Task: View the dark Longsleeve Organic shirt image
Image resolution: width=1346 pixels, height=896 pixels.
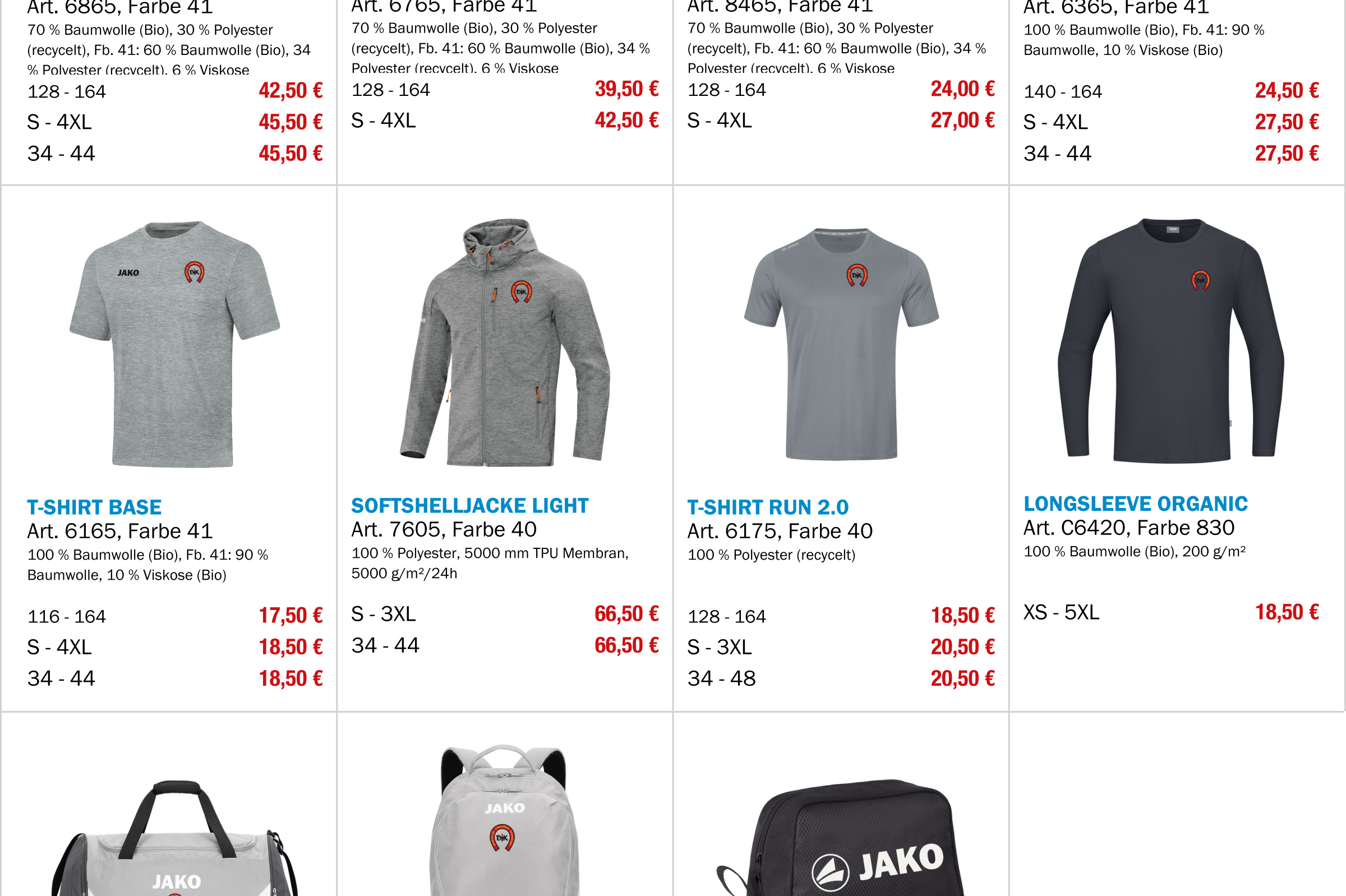Action: coord(1170,340)
